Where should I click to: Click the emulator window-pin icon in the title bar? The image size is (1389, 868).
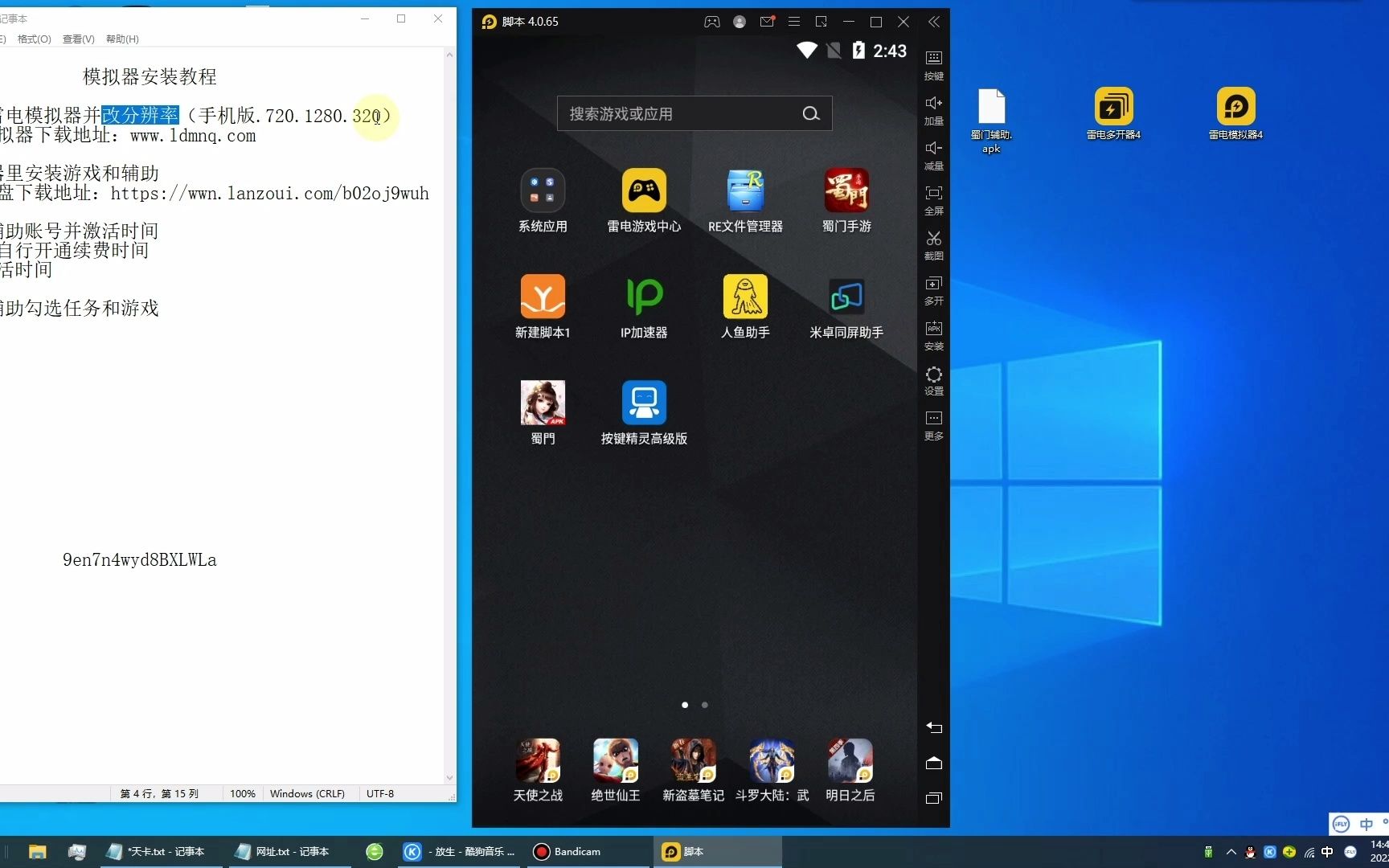(x=822, y=22)
